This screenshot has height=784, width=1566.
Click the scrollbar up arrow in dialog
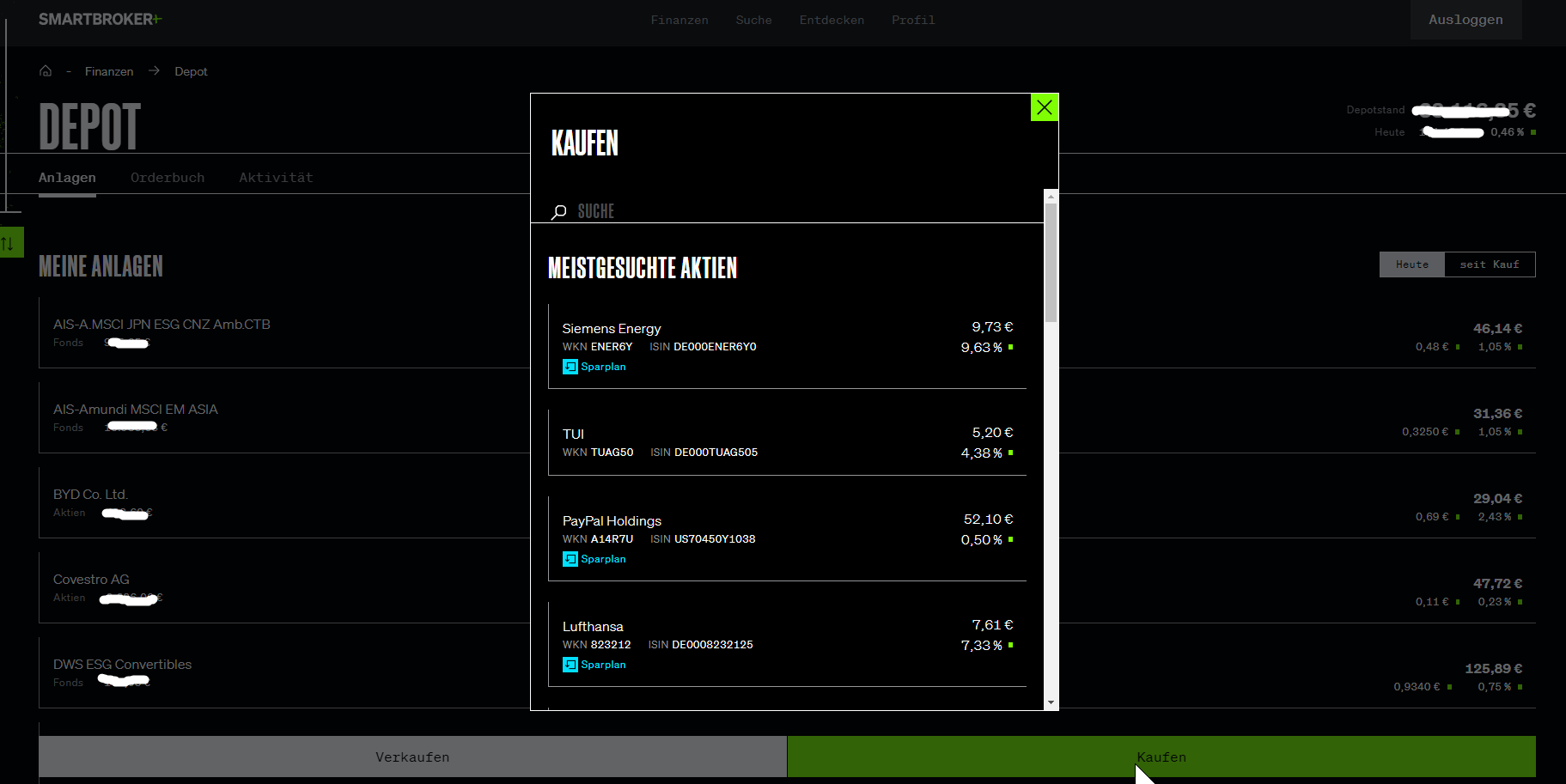[1051, 197]
